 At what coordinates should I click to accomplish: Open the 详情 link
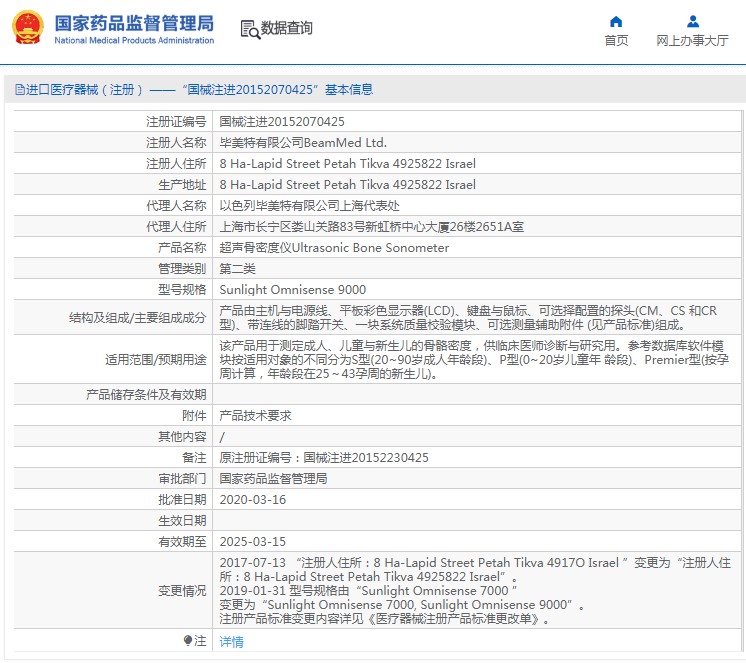[x=231, y=641]
